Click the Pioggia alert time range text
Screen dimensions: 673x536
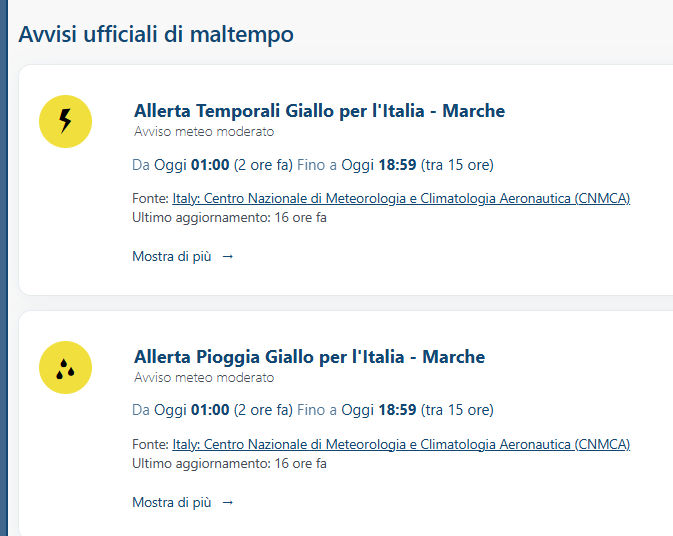pos(312,410)
